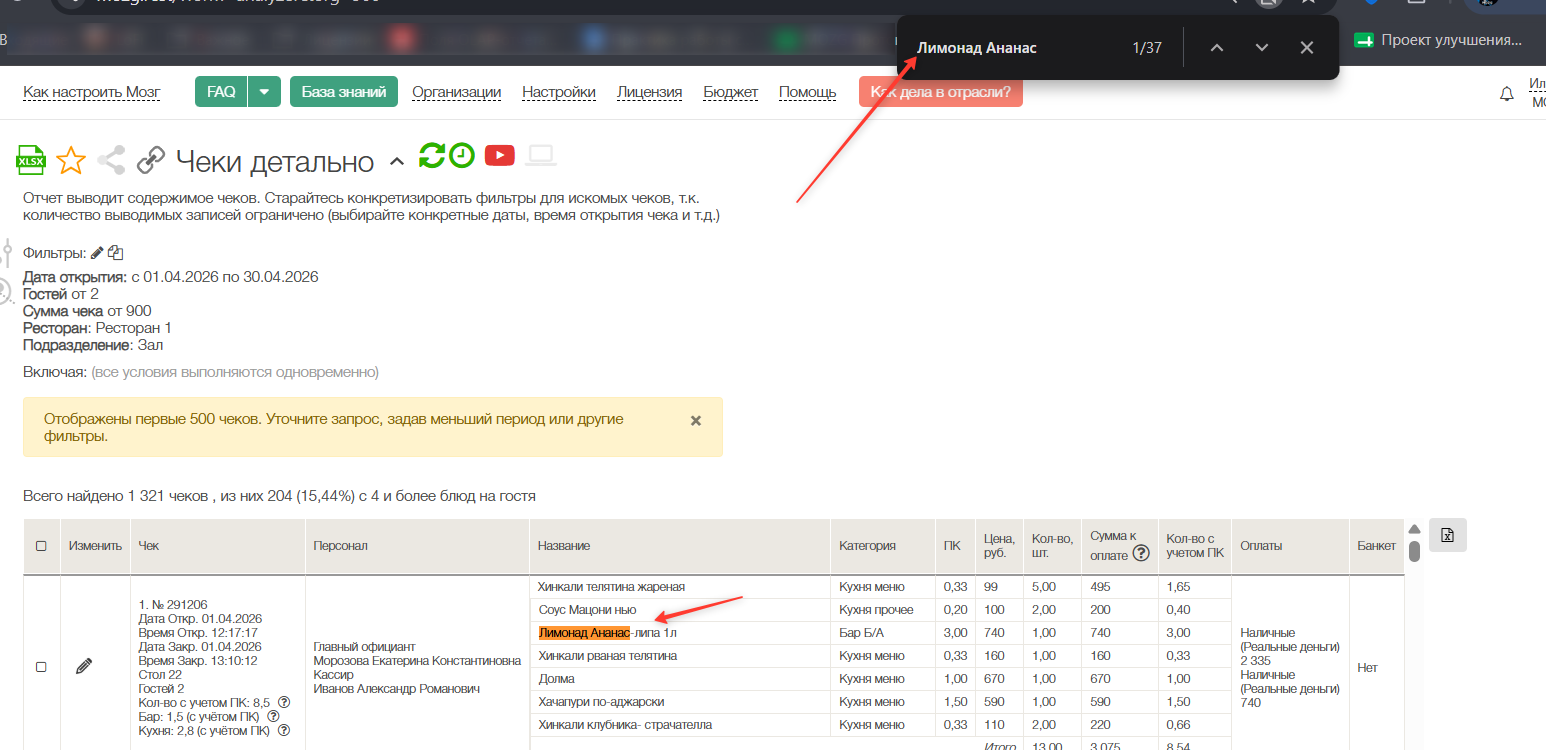Open the База знаний button
This screenshot has width=1546, height=750.
click(x=344, y=92)
